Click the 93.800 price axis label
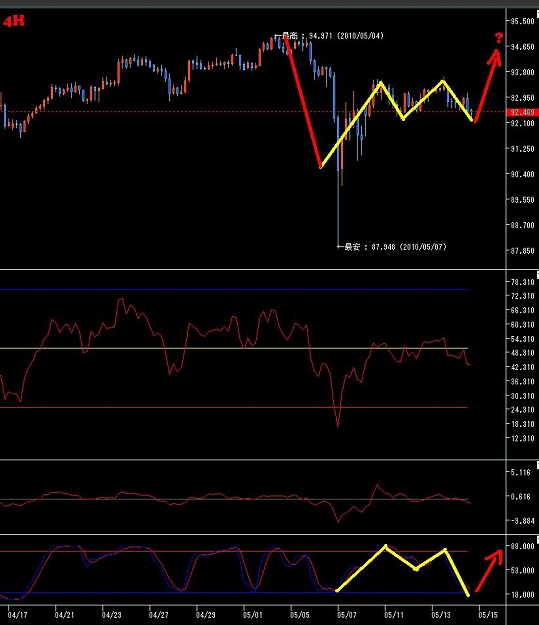The image size is (539, 625). pos(522,72)
